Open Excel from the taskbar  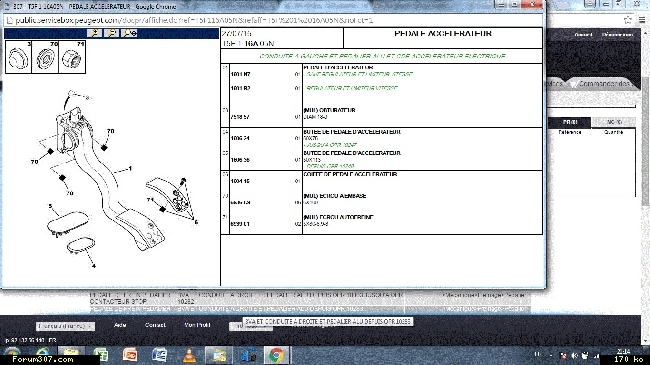(x=101, y=355)
